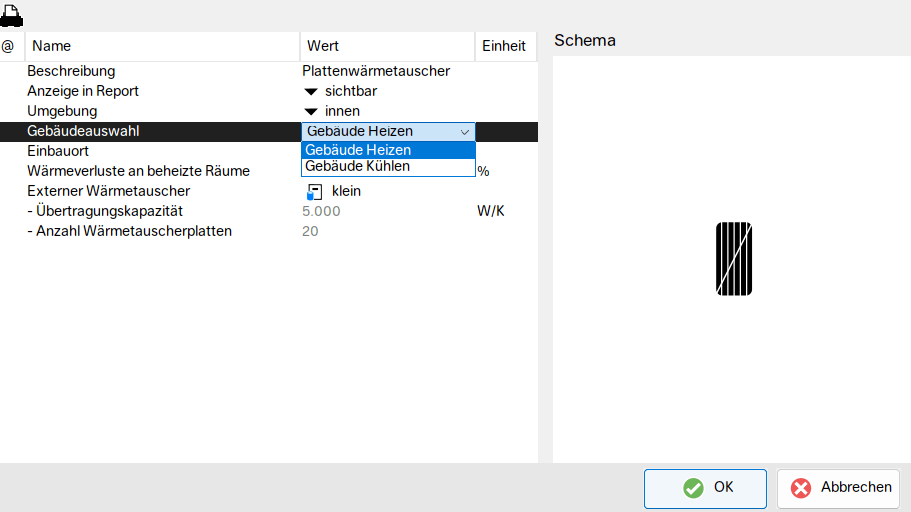Select the Wärmeverluste an beheizte Räume row

click(x=138, y=171)
